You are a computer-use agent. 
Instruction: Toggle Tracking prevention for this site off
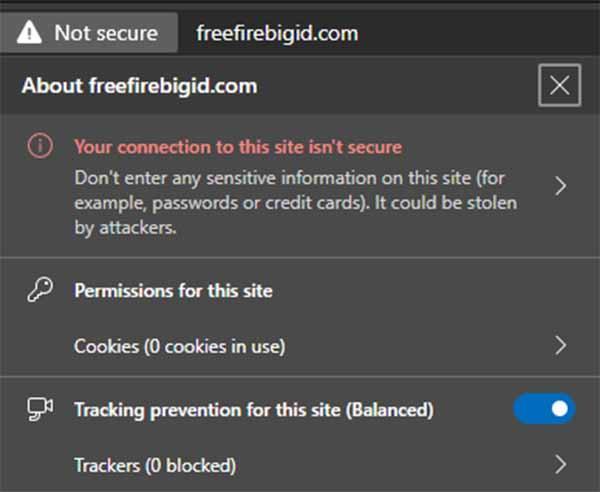click(544, 409)
